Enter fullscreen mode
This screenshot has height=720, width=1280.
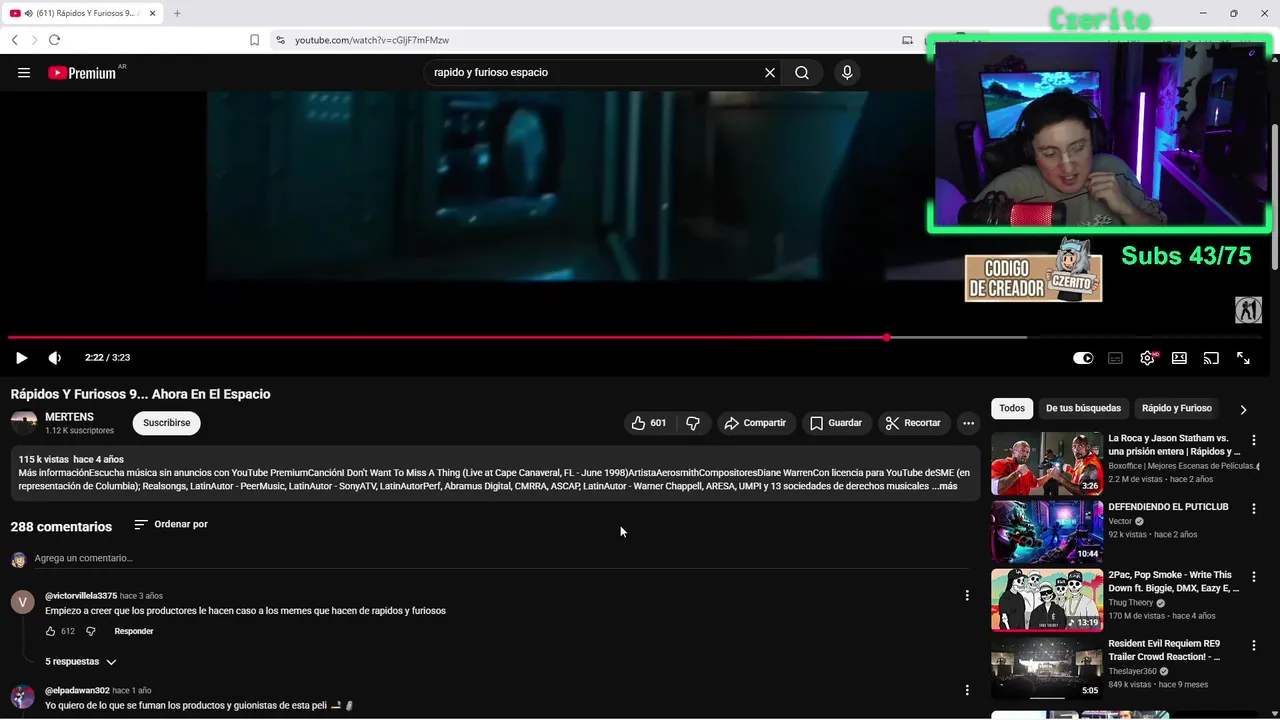(x=1243, y=358)
